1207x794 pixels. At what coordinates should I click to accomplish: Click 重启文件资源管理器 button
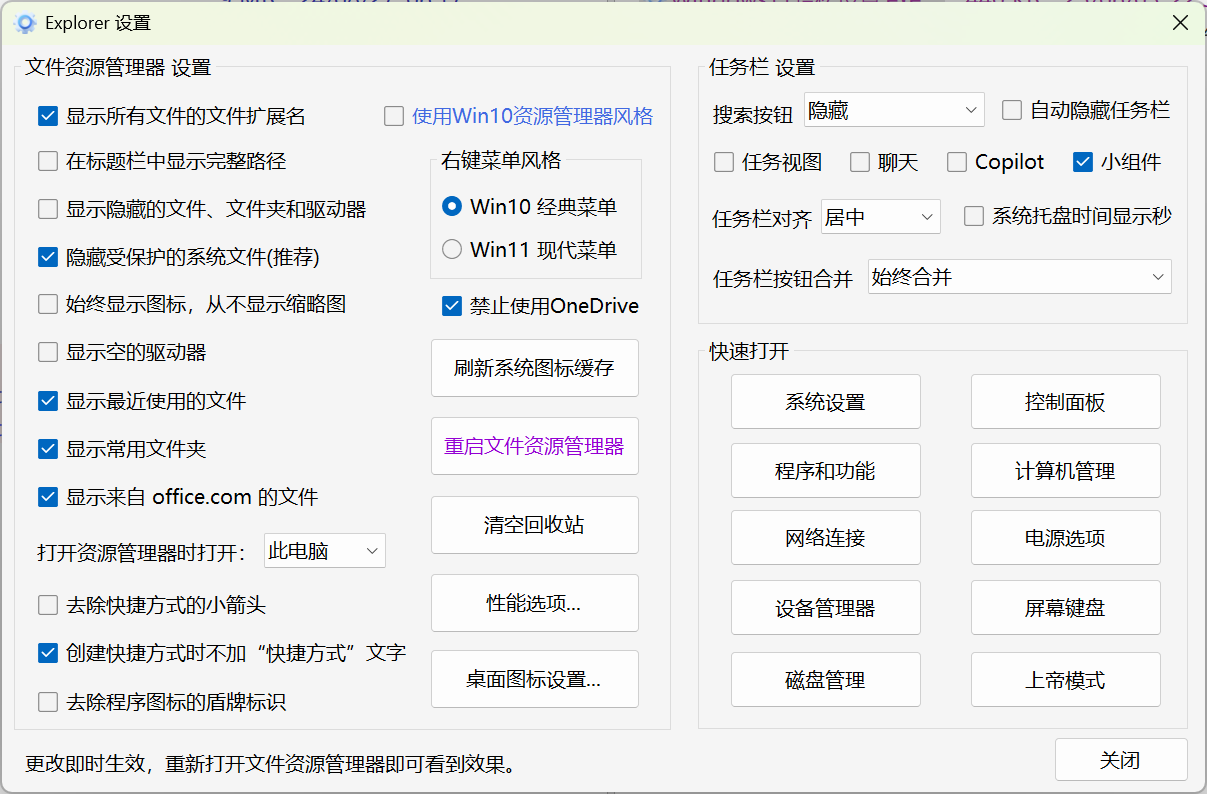pos(534,446)
